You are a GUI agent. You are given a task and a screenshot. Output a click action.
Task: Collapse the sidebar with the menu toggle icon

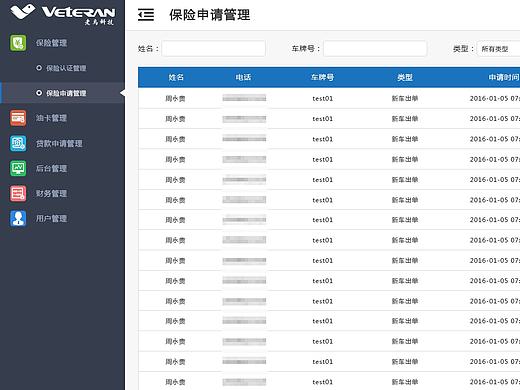point(146,15)
